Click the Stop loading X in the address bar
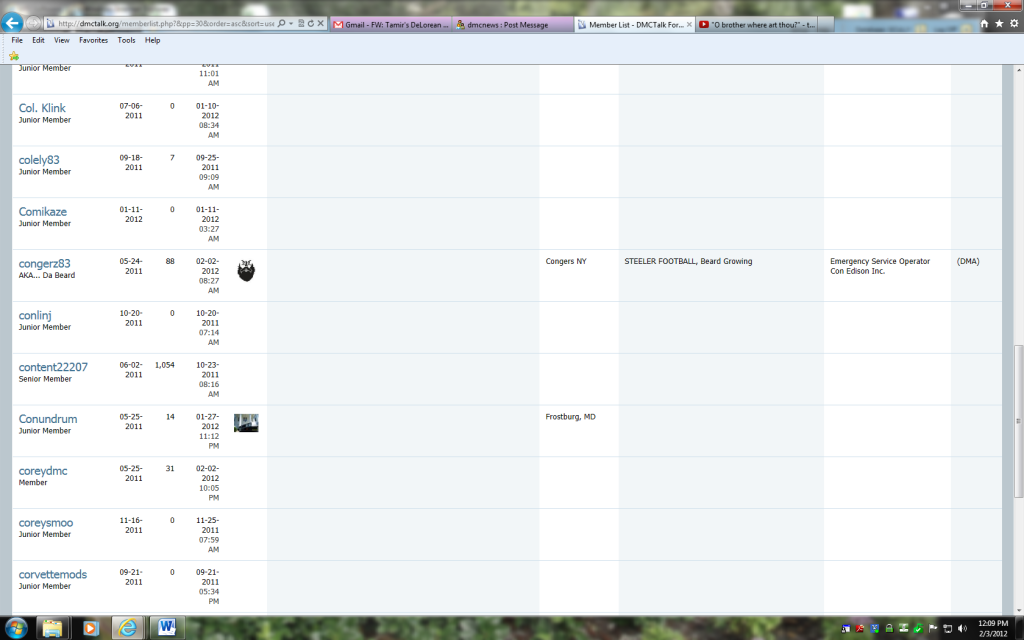 coord(321,24)
